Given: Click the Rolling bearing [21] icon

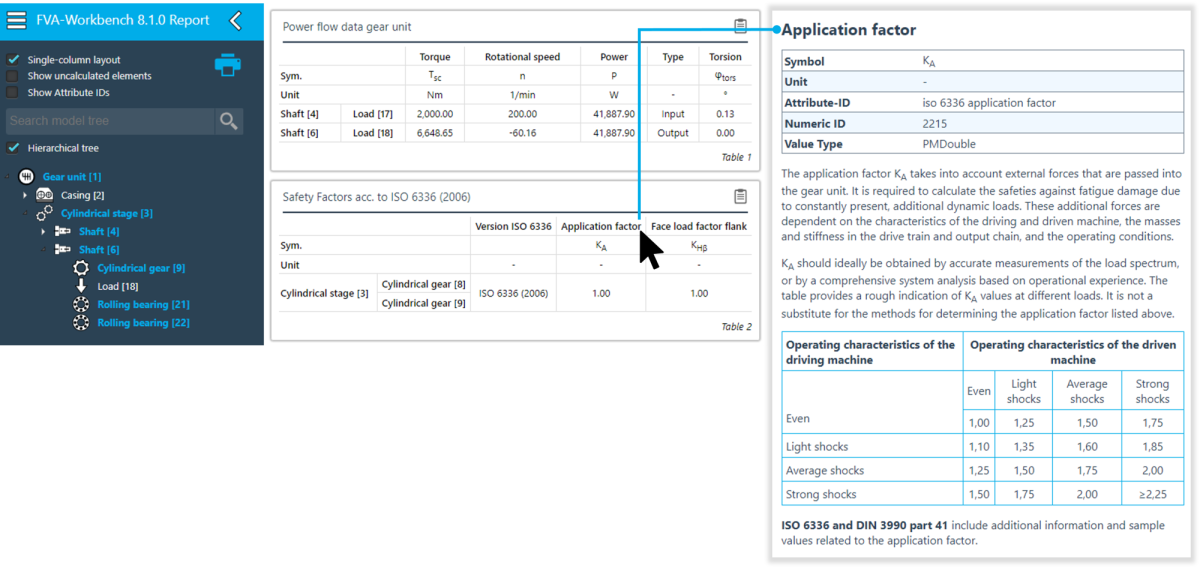Looking at the screenshot, I should (81, 304).
